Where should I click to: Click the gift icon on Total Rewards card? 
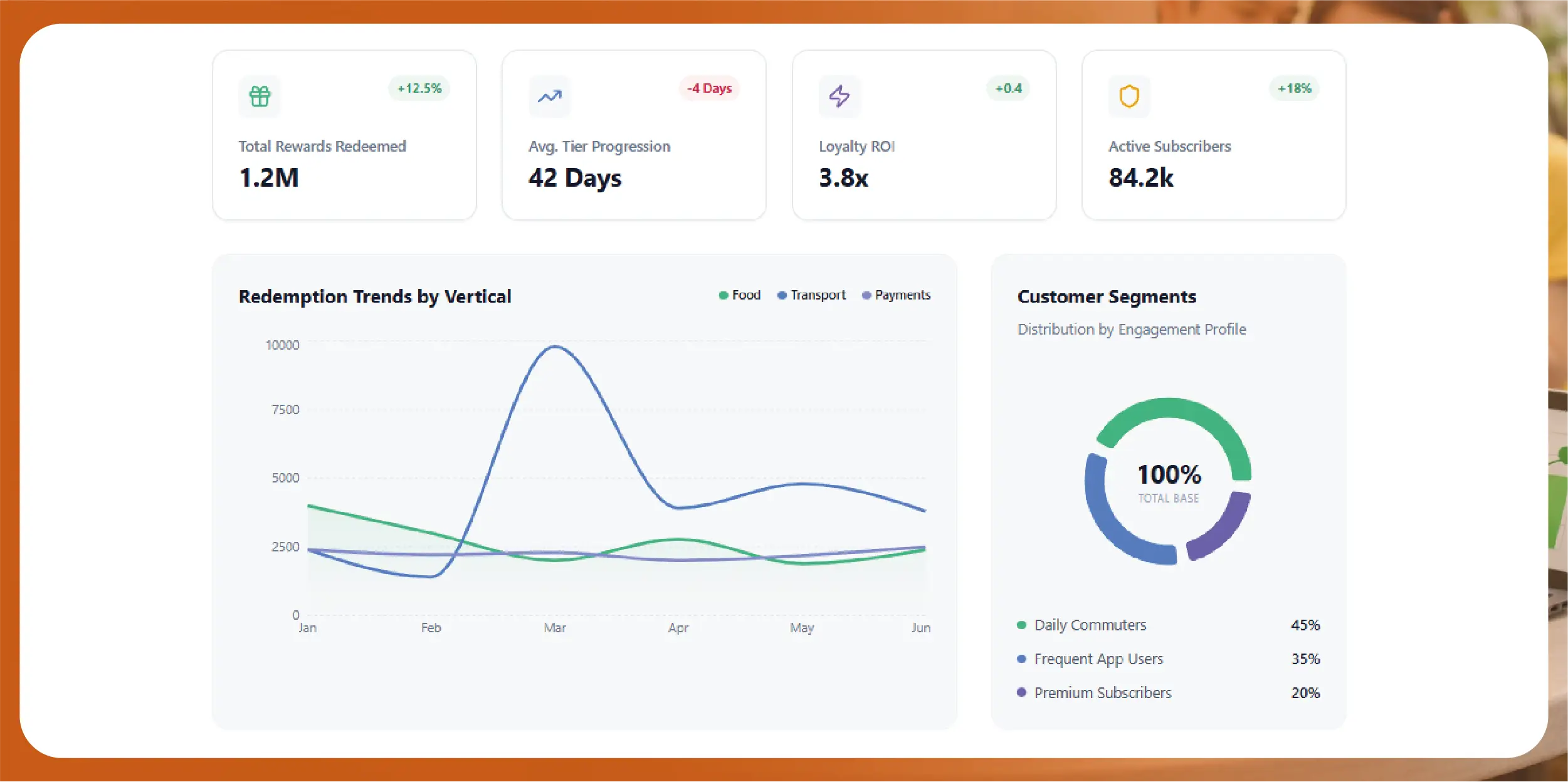260,96
